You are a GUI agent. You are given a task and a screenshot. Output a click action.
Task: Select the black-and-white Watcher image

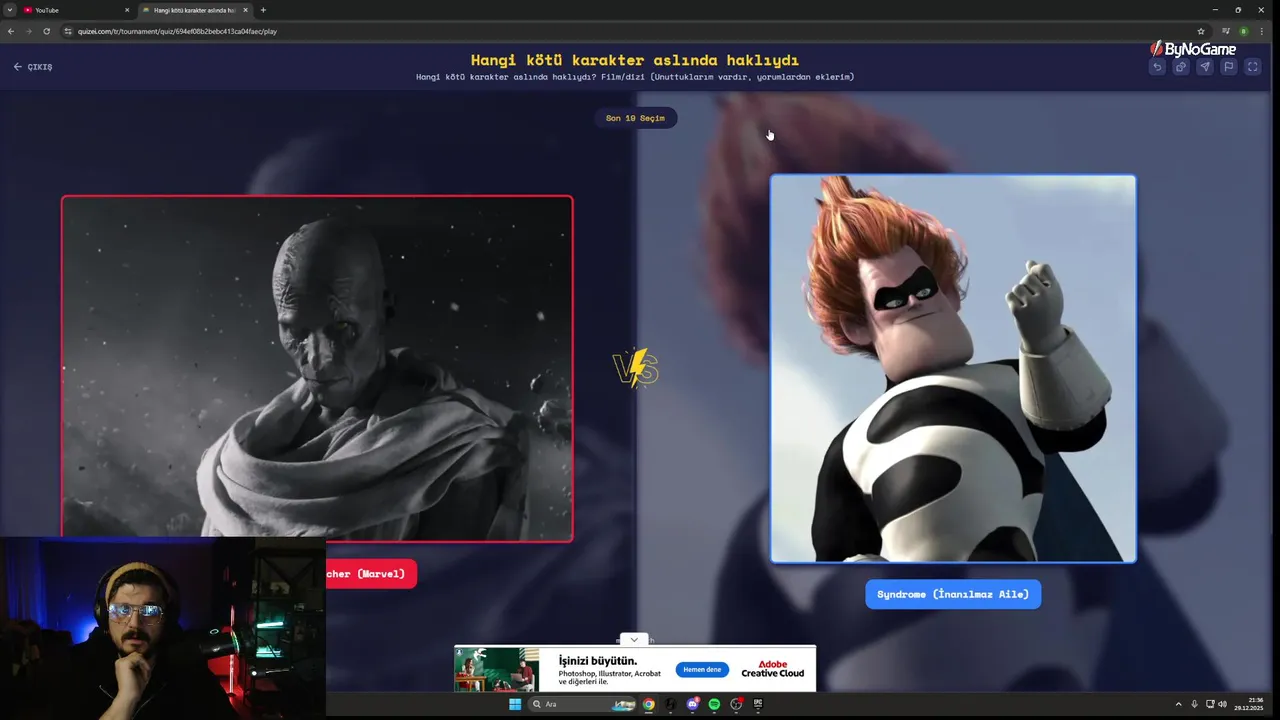(317, 368)
